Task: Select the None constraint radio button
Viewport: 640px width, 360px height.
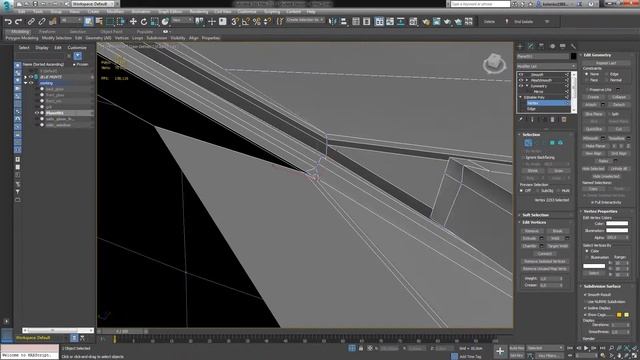Action: click(587, 74)
